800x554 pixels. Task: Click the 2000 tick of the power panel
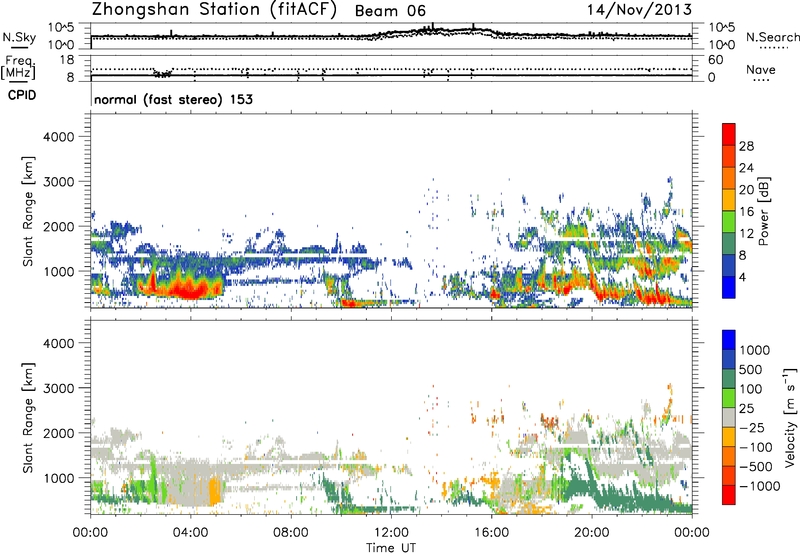pyautogui.click(x=59, y=226)
